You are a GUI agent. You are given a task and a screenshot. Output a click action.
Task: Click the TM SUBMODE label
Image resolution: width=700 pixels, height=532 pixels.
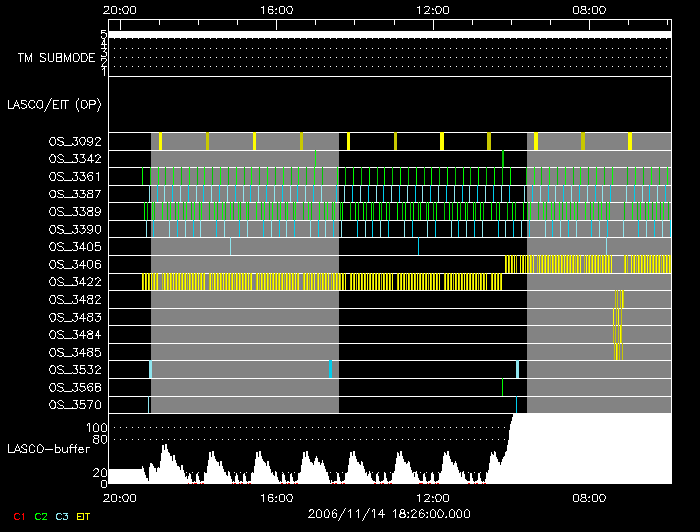click(56, 58)
